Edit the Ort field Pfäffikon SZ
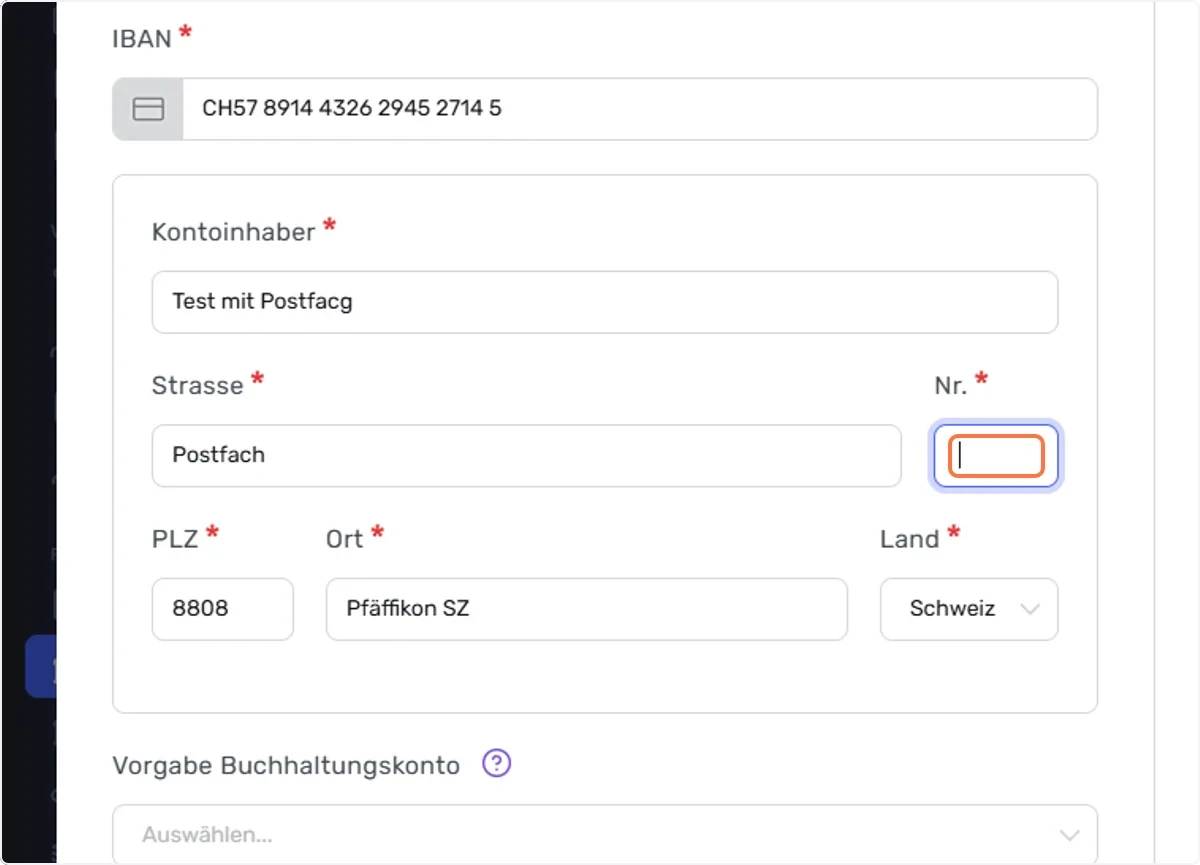This screenshot has height=865, width=1200. (587, 609)
